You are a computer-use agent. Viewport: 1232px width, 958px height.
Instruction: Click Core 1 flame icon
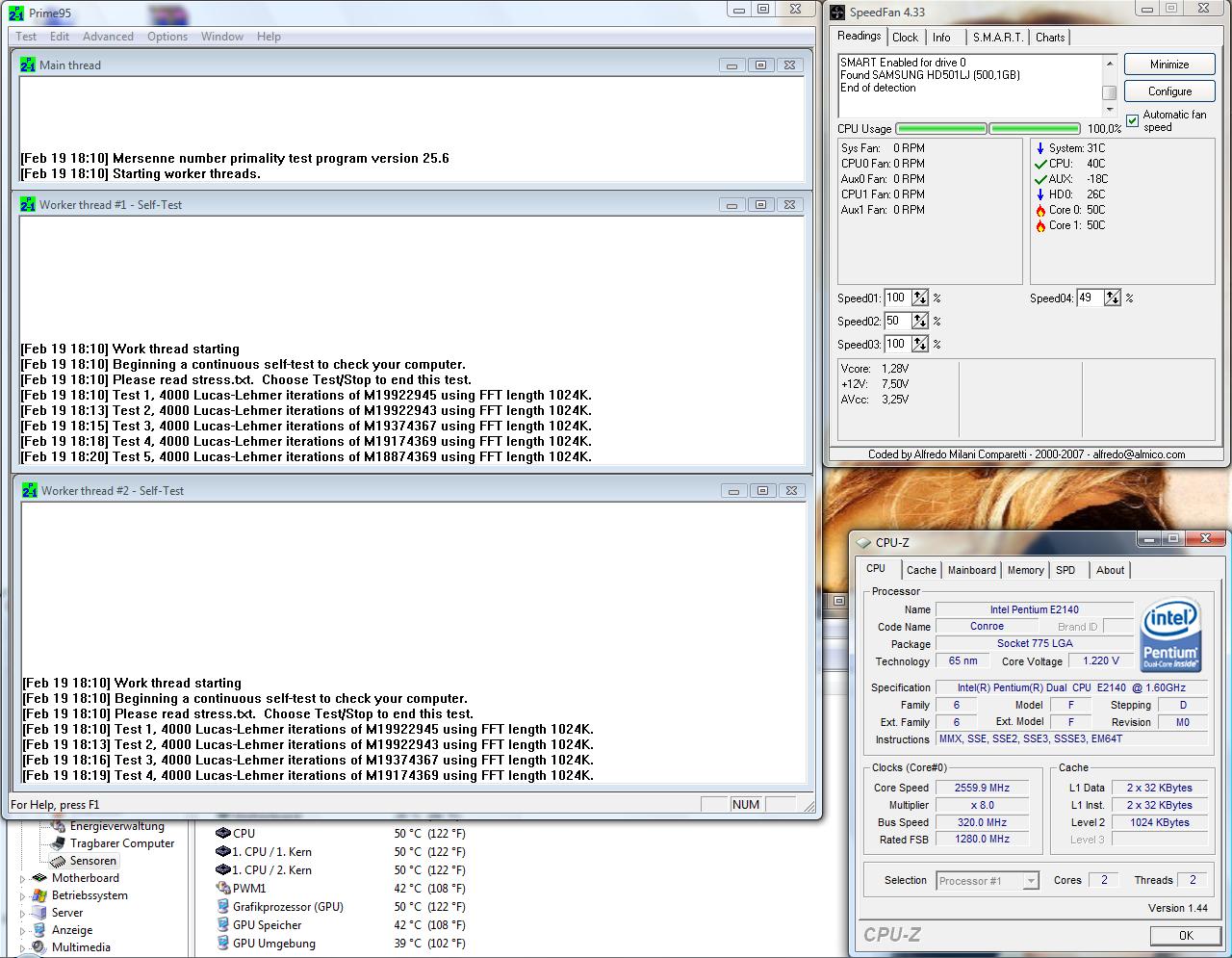(x=1040, y=225)
